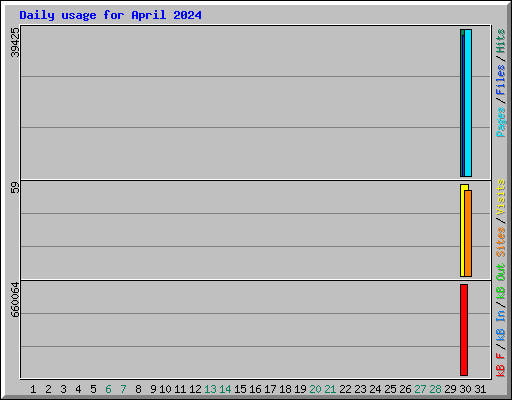Click the red kB F bar for day 30
The image size is (512, 400).
click(464, 330)
